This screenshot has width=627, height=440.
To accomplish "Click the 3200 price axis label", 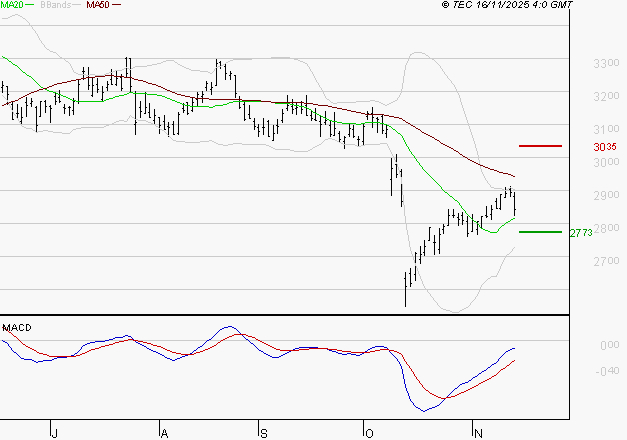I will [606, 96].
